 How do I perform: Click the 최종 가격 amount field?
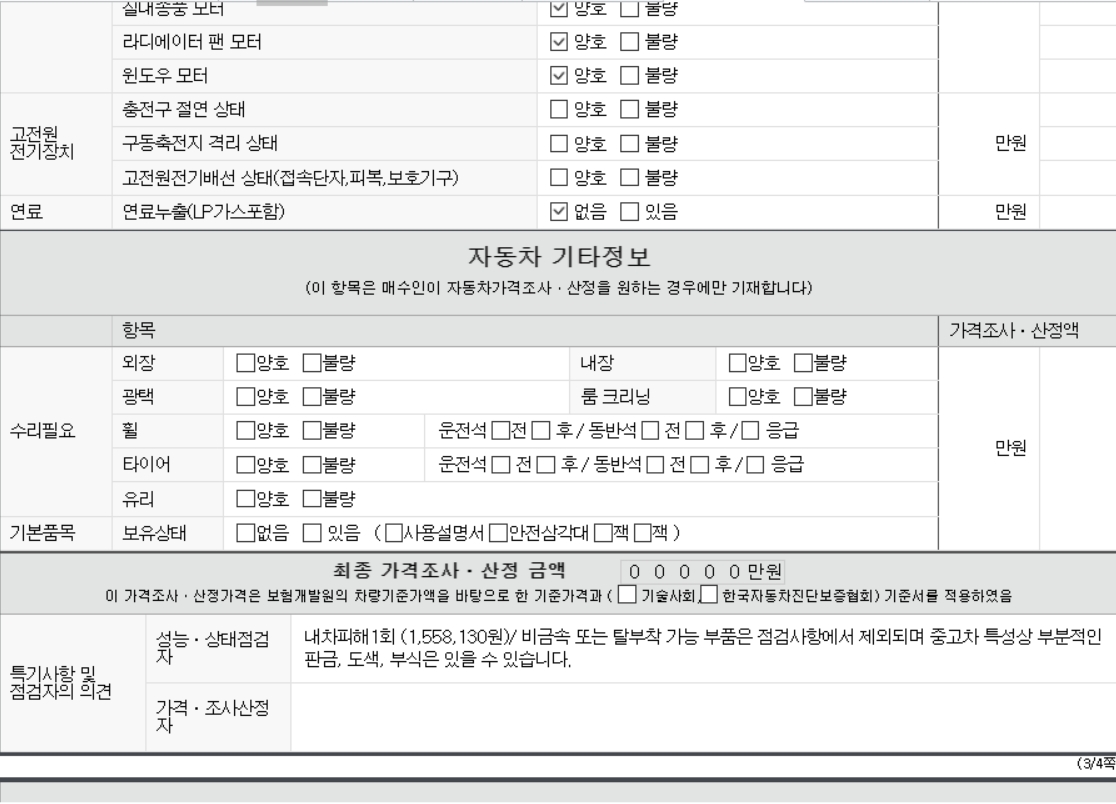[701, 573]
